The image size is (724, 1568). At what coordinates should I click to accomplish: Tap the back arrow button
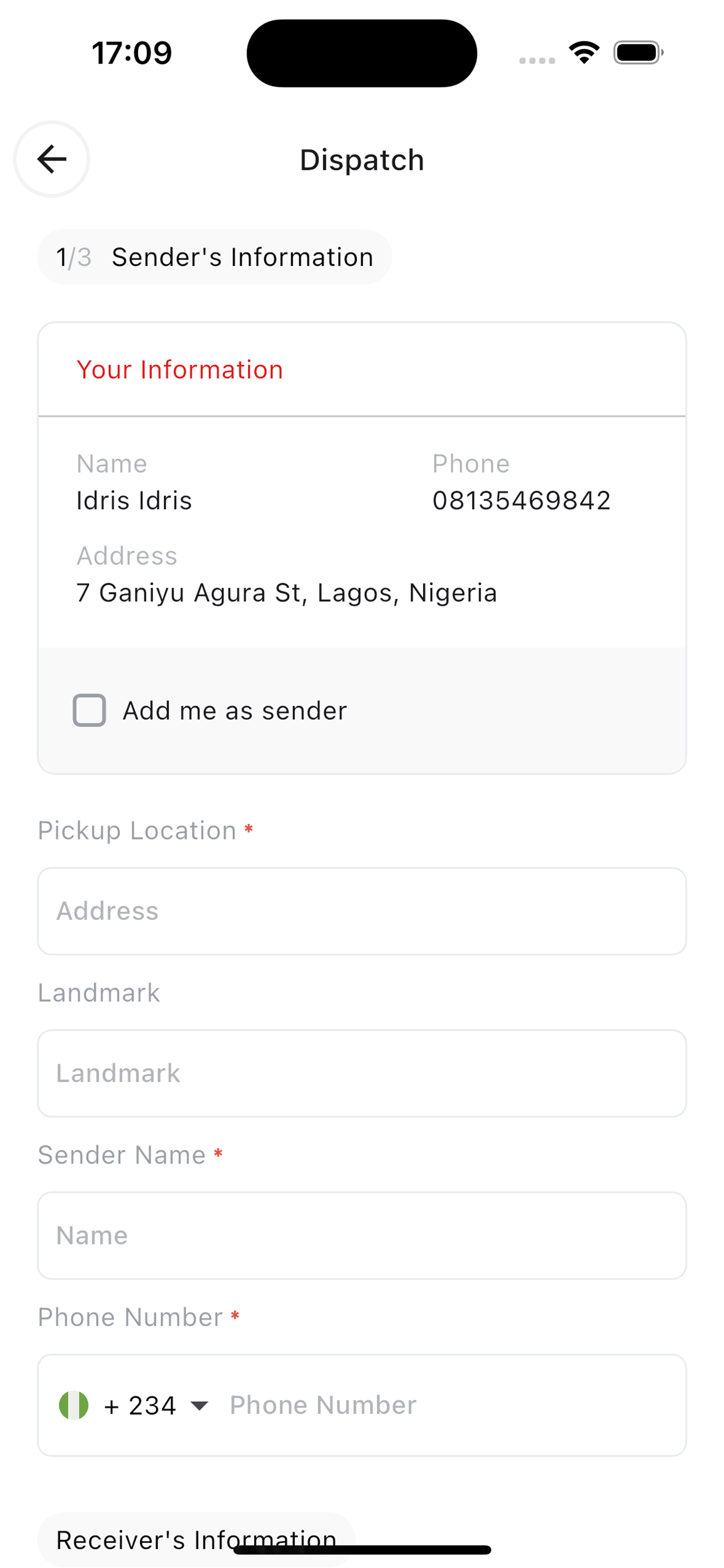[52, 159]
